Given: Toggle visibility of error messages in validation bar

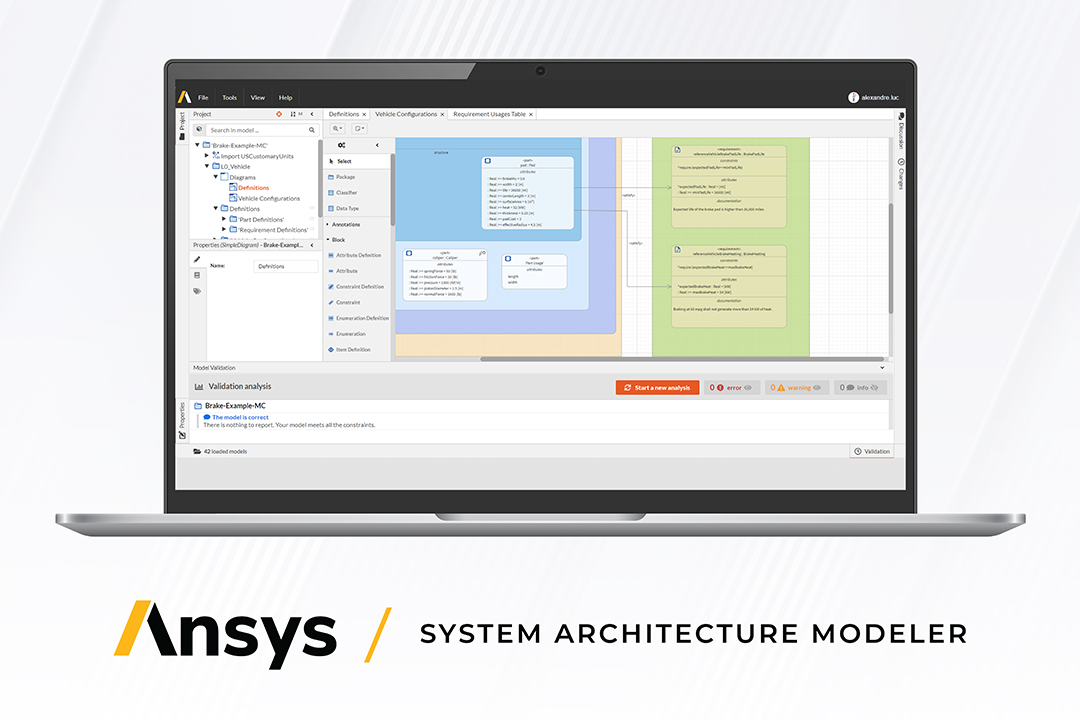Looking at the screenshot, I should [747, 387].
